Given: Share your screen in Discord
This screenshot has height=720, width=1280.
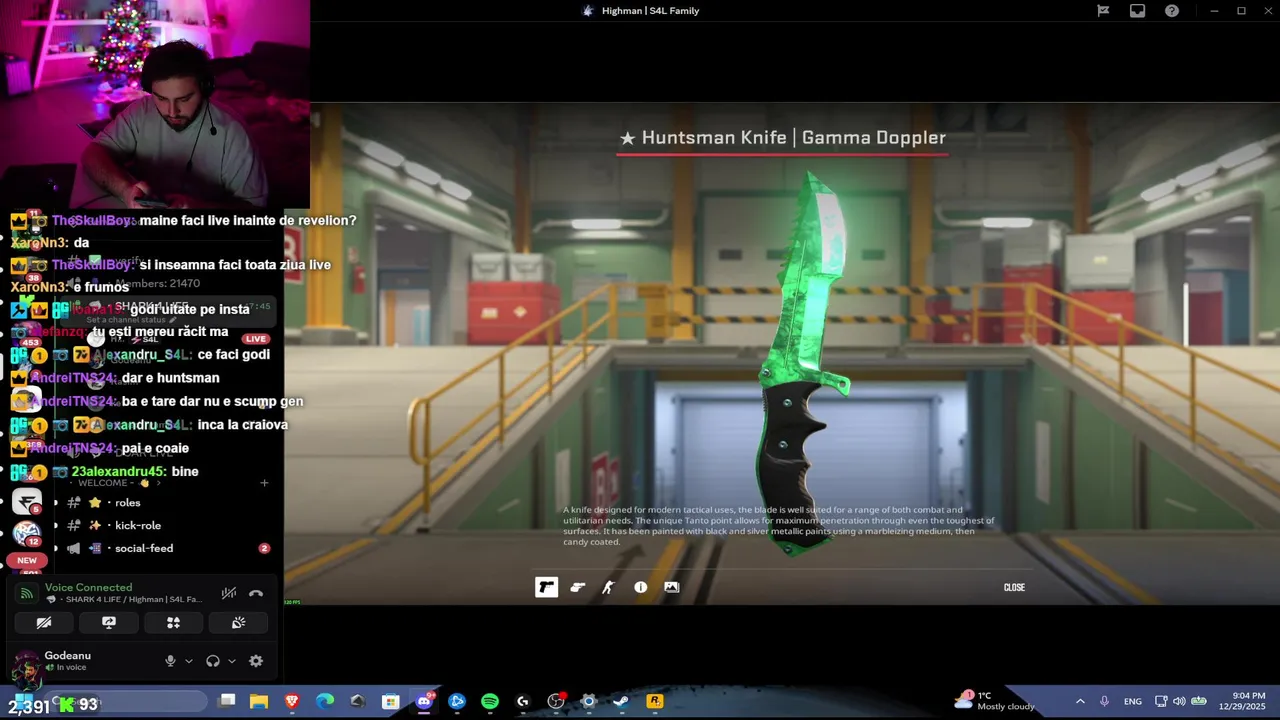Looking at the screenshot, I should (109, 622).
